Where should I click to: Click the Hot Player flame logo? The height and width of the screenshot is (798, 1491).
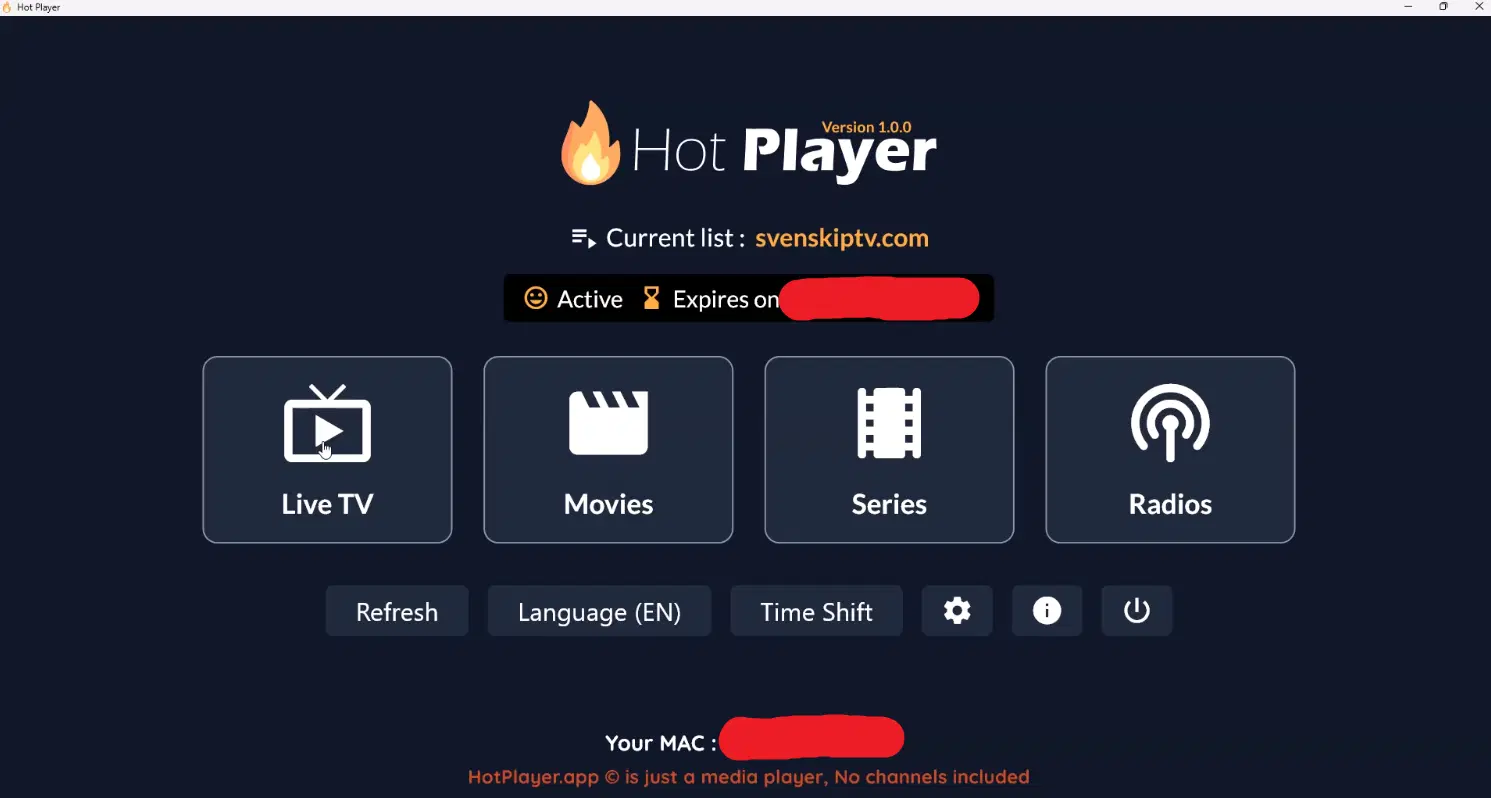591,143
